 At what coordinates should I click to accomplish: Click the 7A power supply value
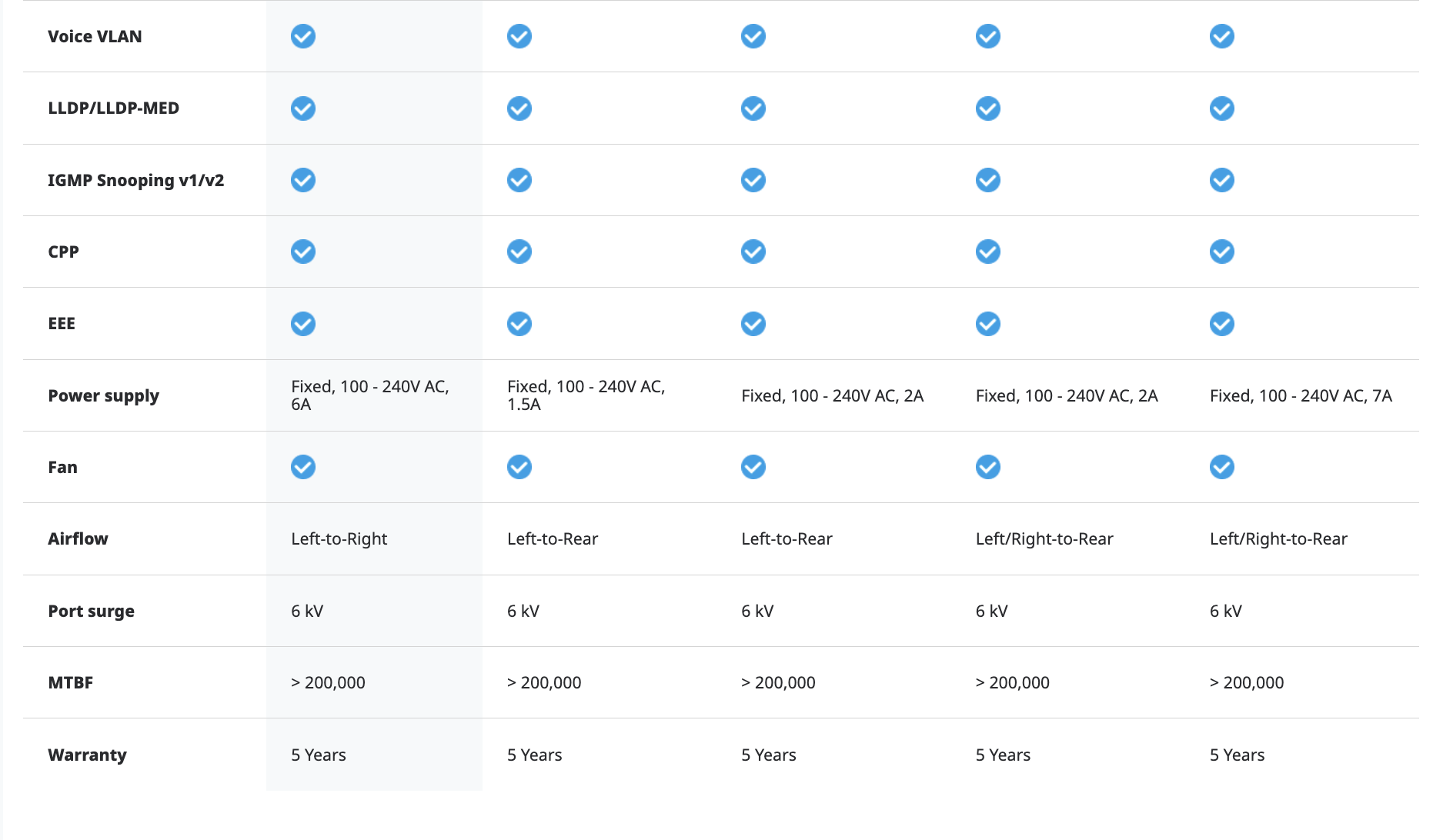pos(1300,395)
